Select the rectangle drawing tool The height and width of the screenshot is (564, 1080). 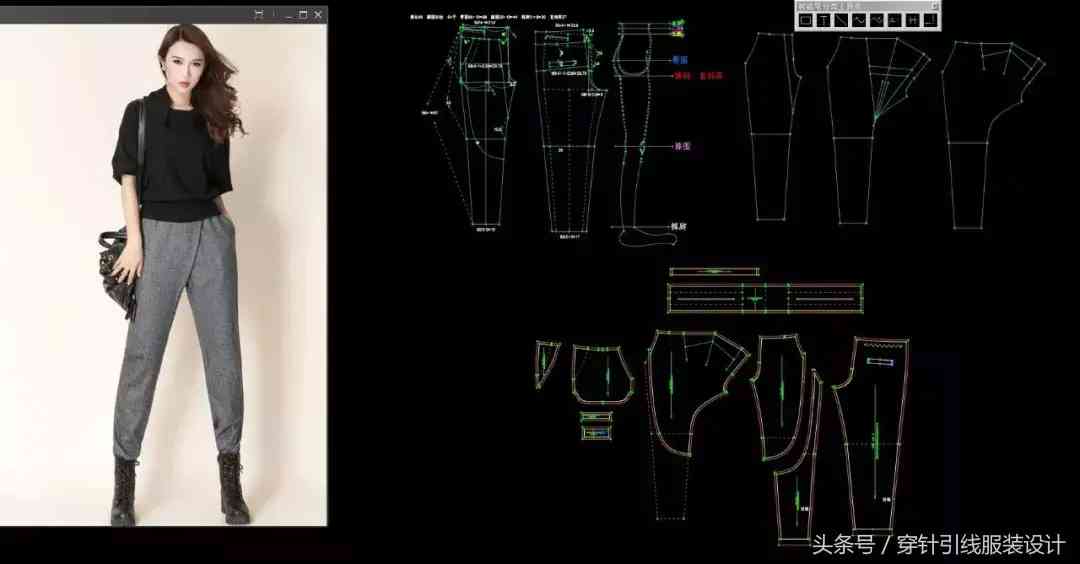[x=806, y=20]
